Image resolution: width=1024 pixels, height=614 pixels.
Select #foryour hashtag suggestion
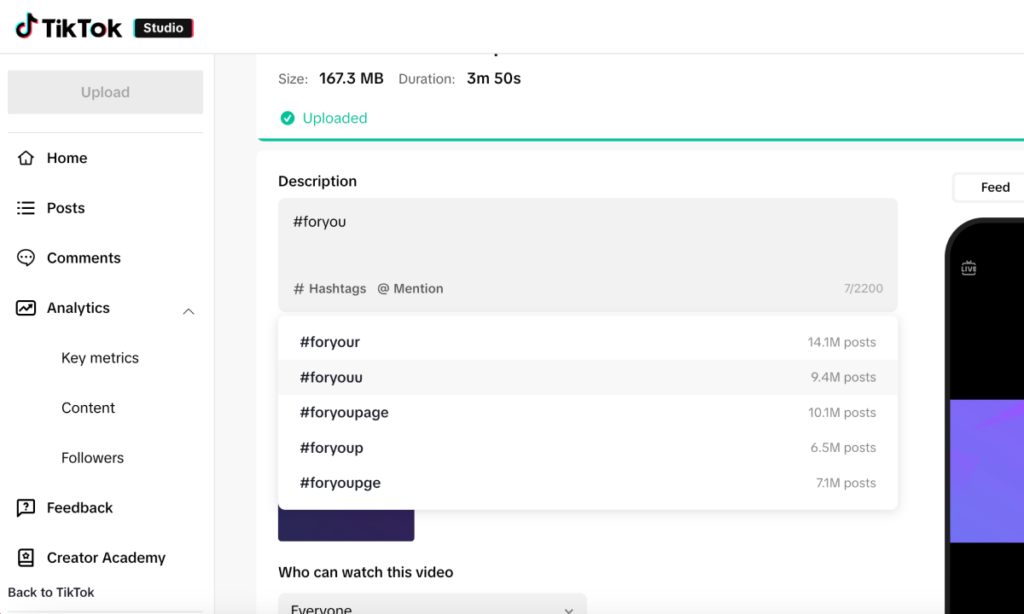[588, 342]
